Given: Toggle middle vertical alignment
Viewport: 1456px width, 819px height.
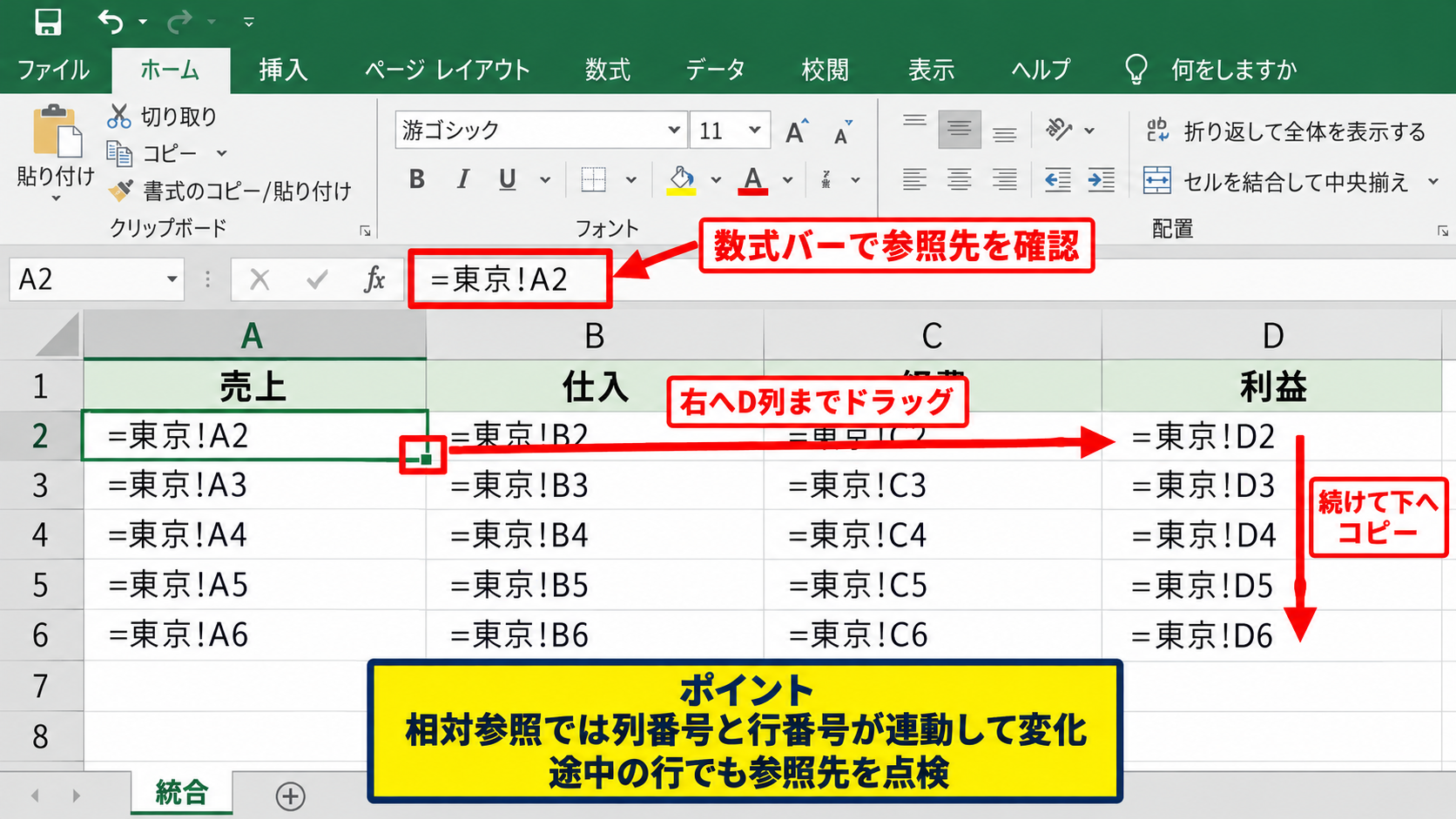Looking at the screenshot, I should click(960, 130).
